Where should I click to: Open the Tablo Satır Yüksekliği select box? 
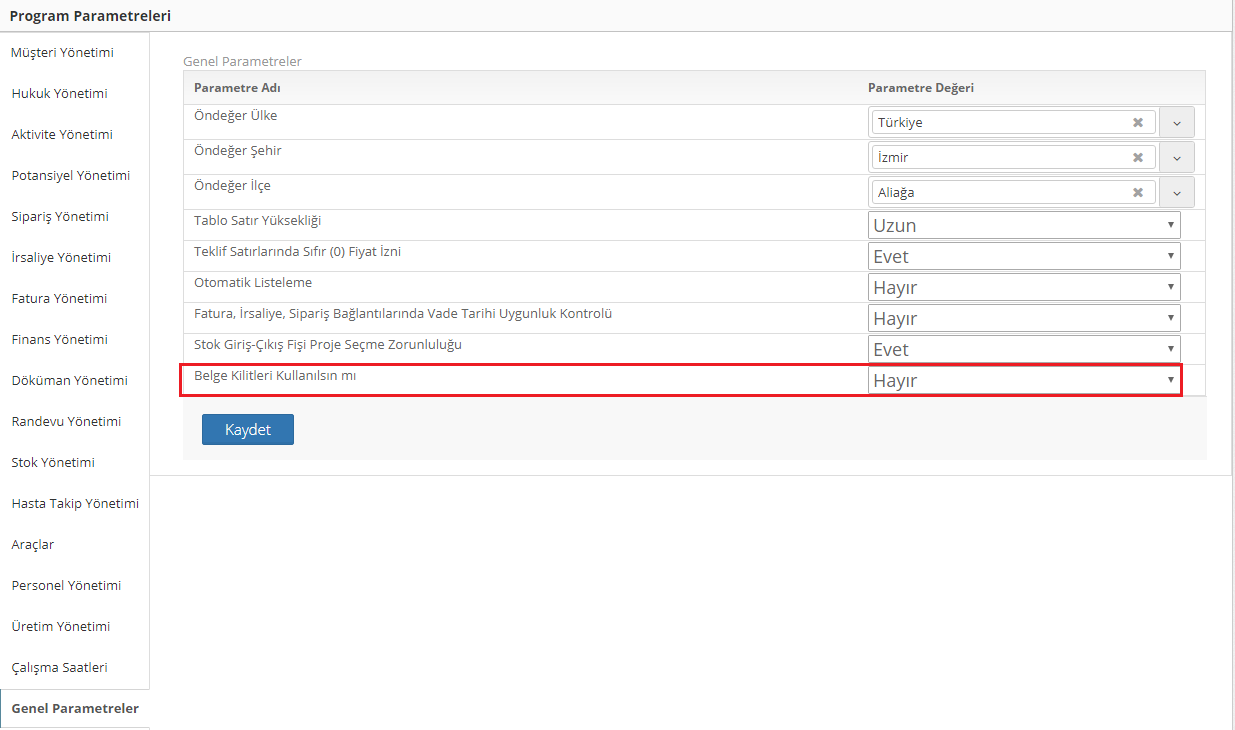click(x=1023, y=225)
